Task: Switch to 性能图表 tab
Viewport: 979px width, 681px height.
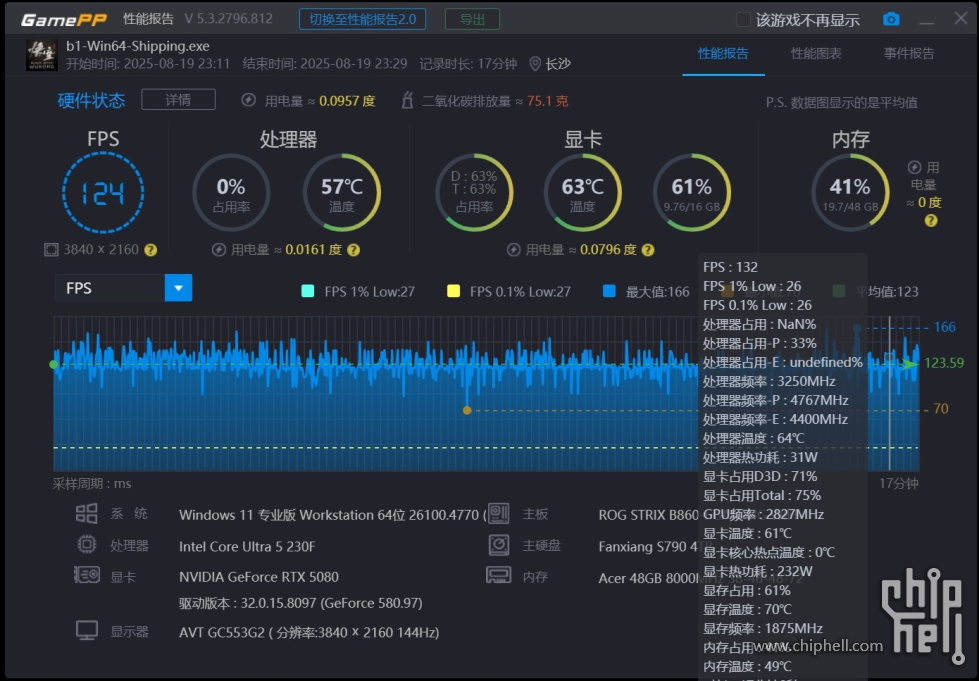Action: [816, 54]
